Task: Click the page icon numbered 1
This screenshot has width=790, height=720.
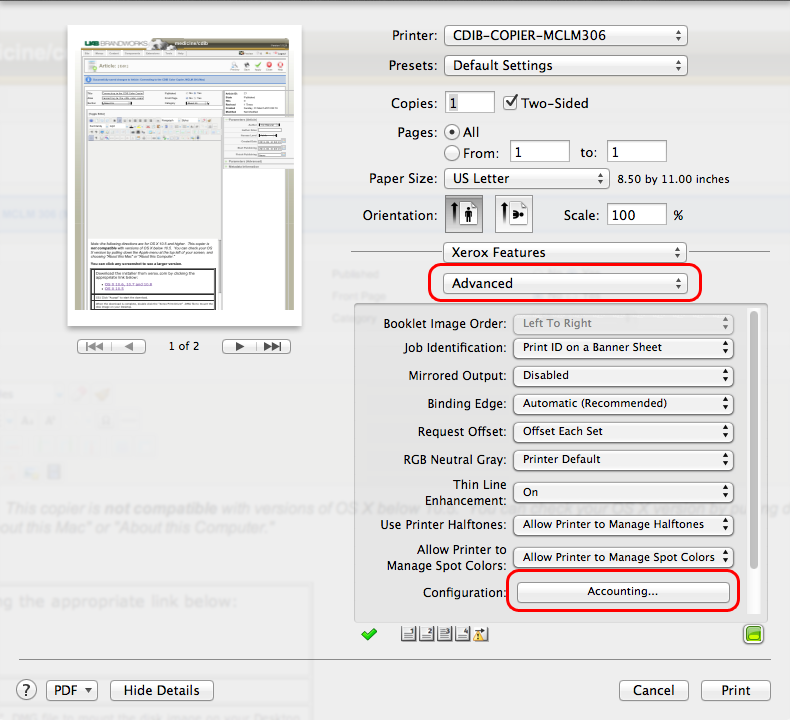Action: (408, 633)
